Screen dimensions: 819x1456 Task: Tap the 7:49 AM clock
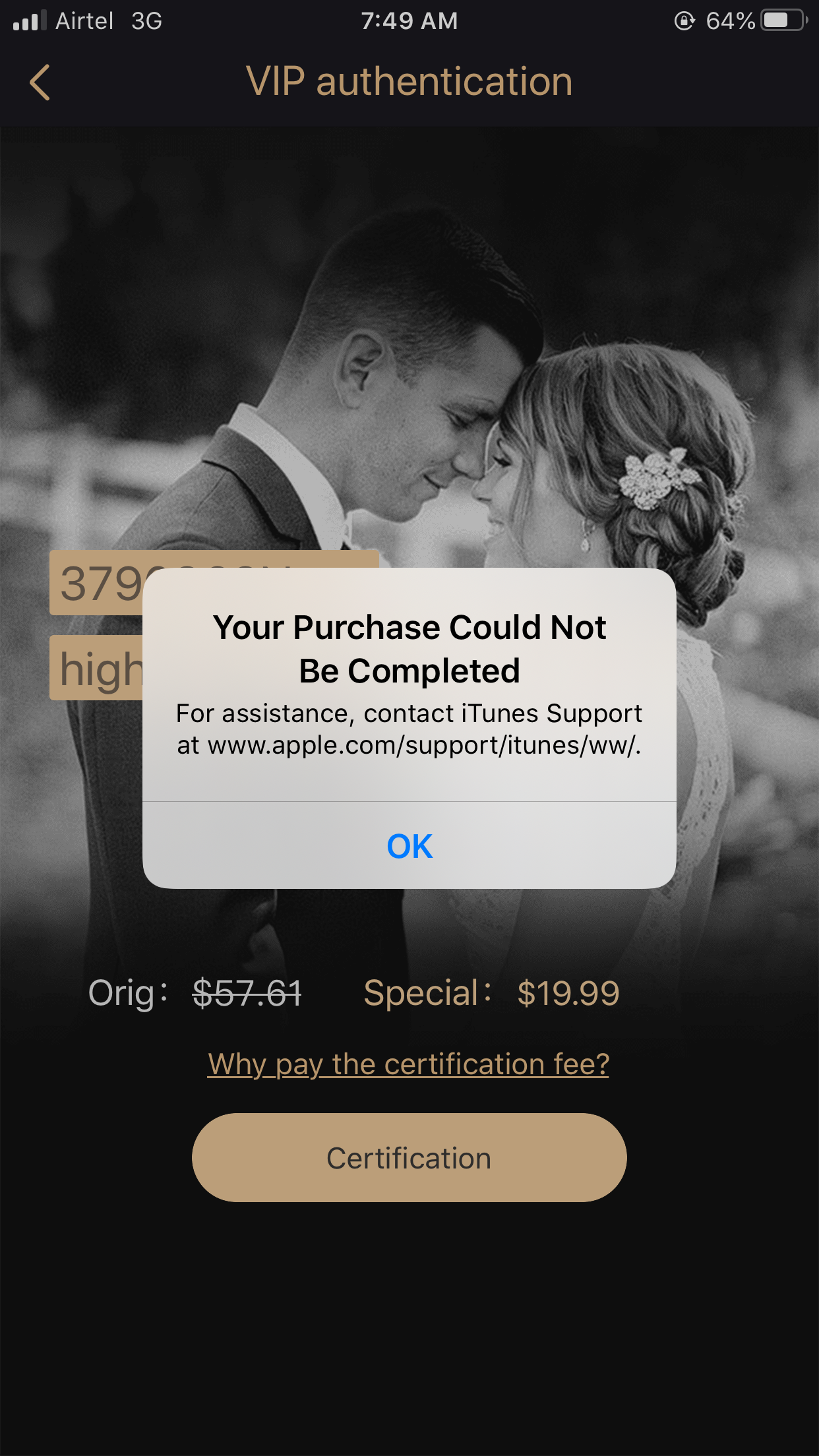point(409,21)
